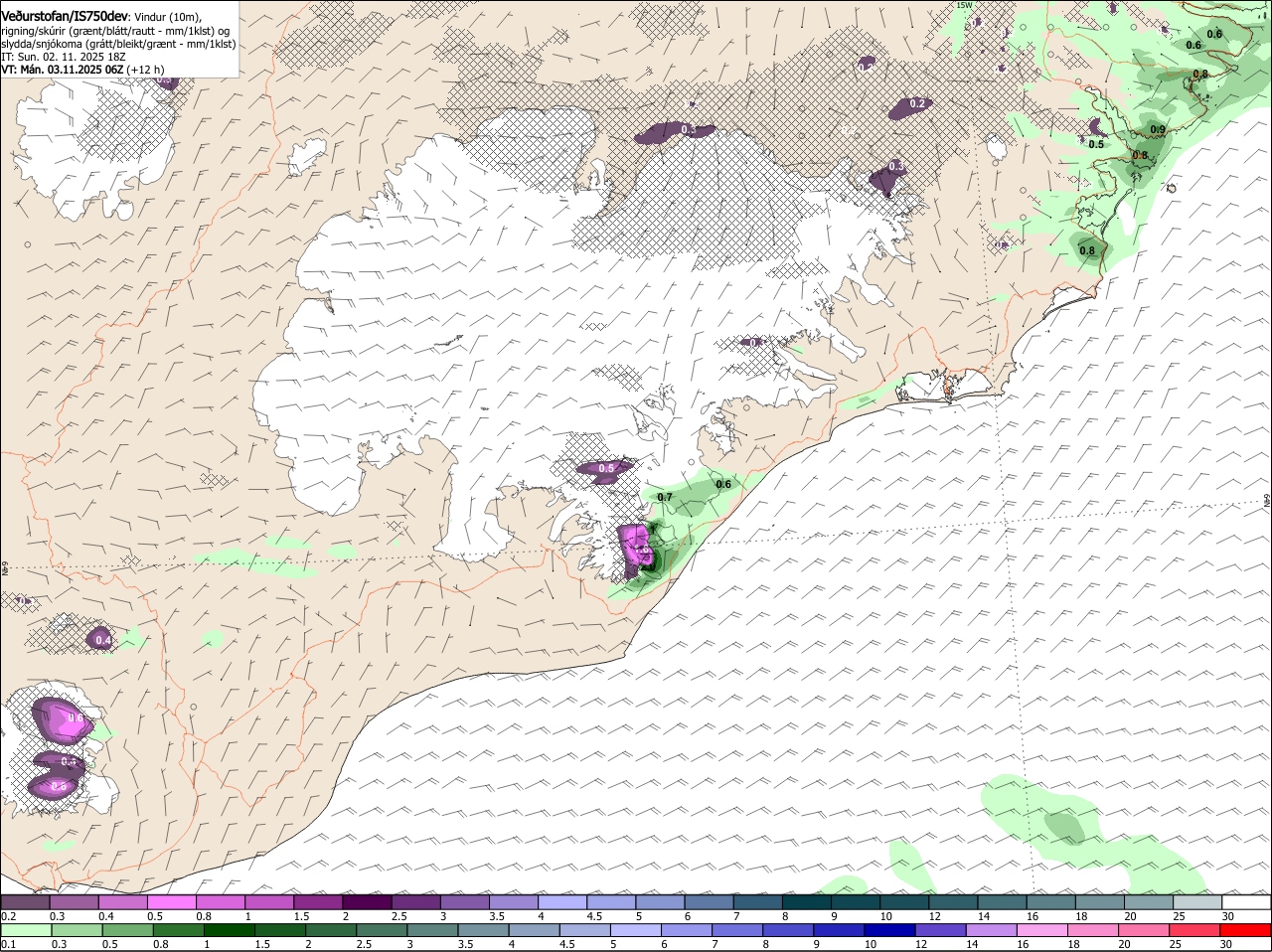Click the 'VT: Mán. 03.11.2025 06Z' valid time
1272x952 pixels.
pyautogui.click(x=63, y=70)
